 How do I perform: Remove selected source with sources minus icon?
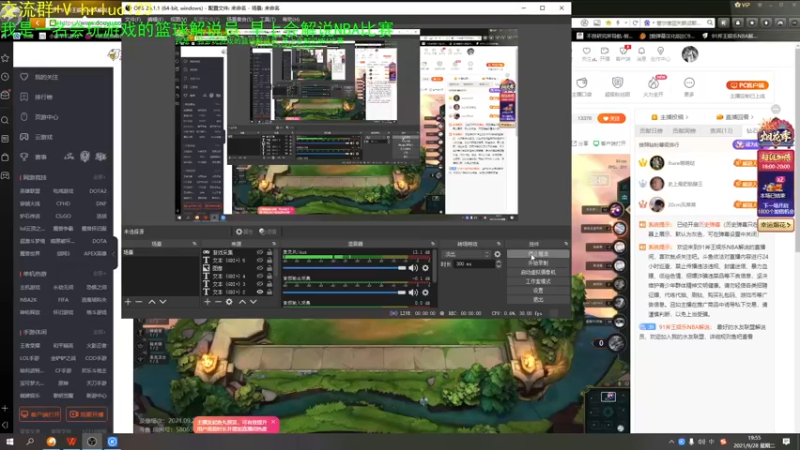click(218, 302)
